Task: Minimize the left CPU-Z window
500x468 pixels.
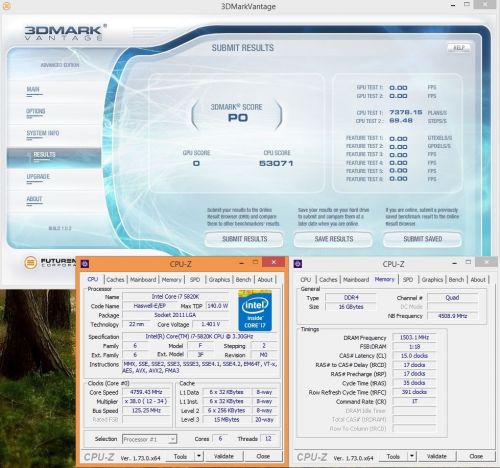Action: coord(242,263)
